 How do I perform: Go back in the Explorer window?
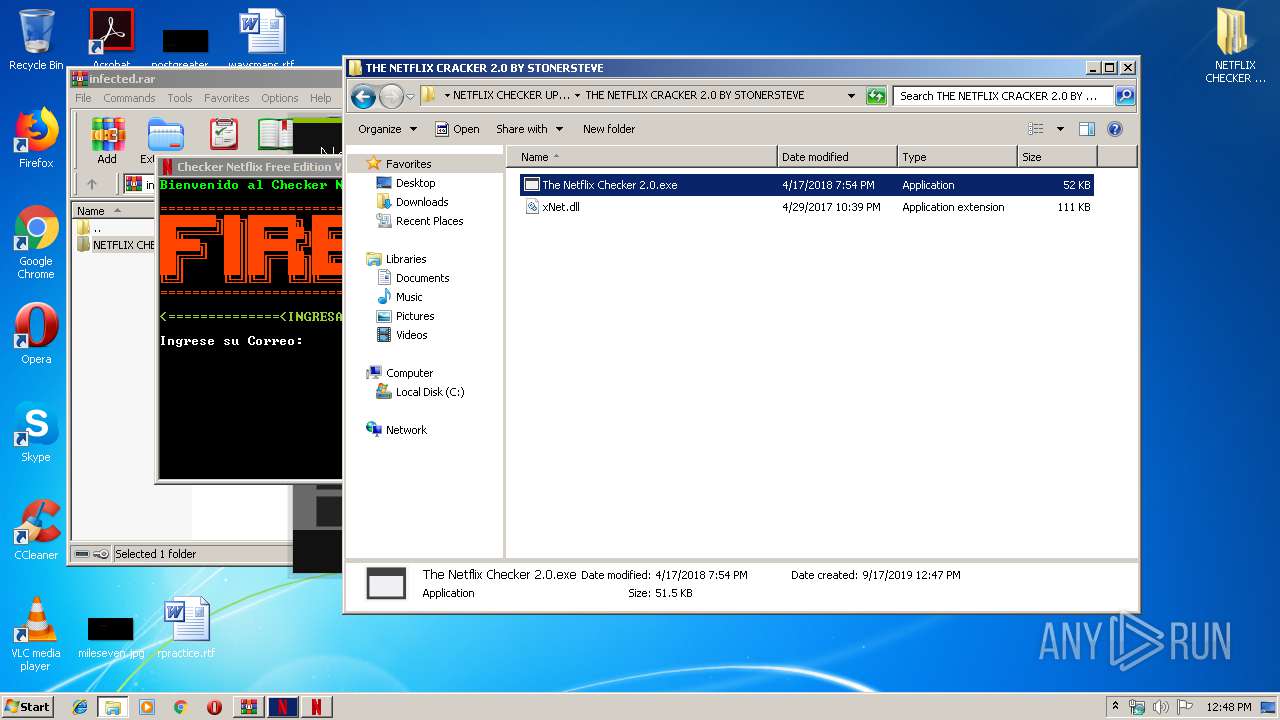(363, 96)
